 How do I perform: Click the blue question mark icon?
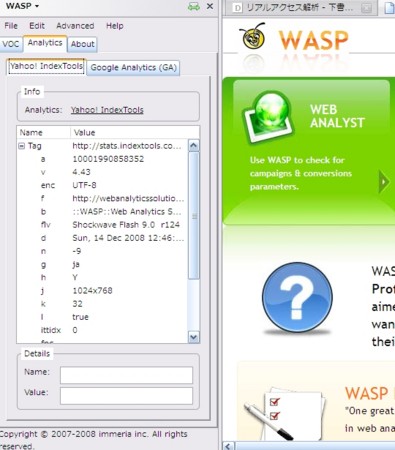(297, 298)
